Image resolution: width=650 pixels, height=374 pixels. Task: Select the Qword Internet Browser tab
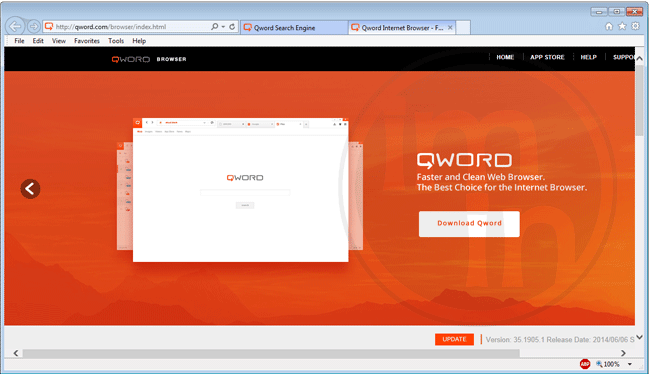pyautogui.click(x=397, y=28)
